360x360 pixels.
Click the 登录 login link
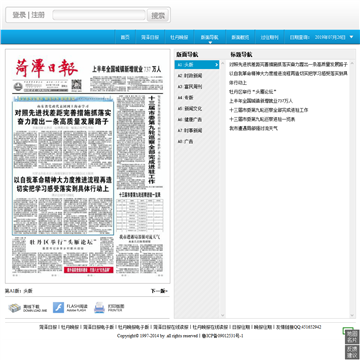pos(19,15)
